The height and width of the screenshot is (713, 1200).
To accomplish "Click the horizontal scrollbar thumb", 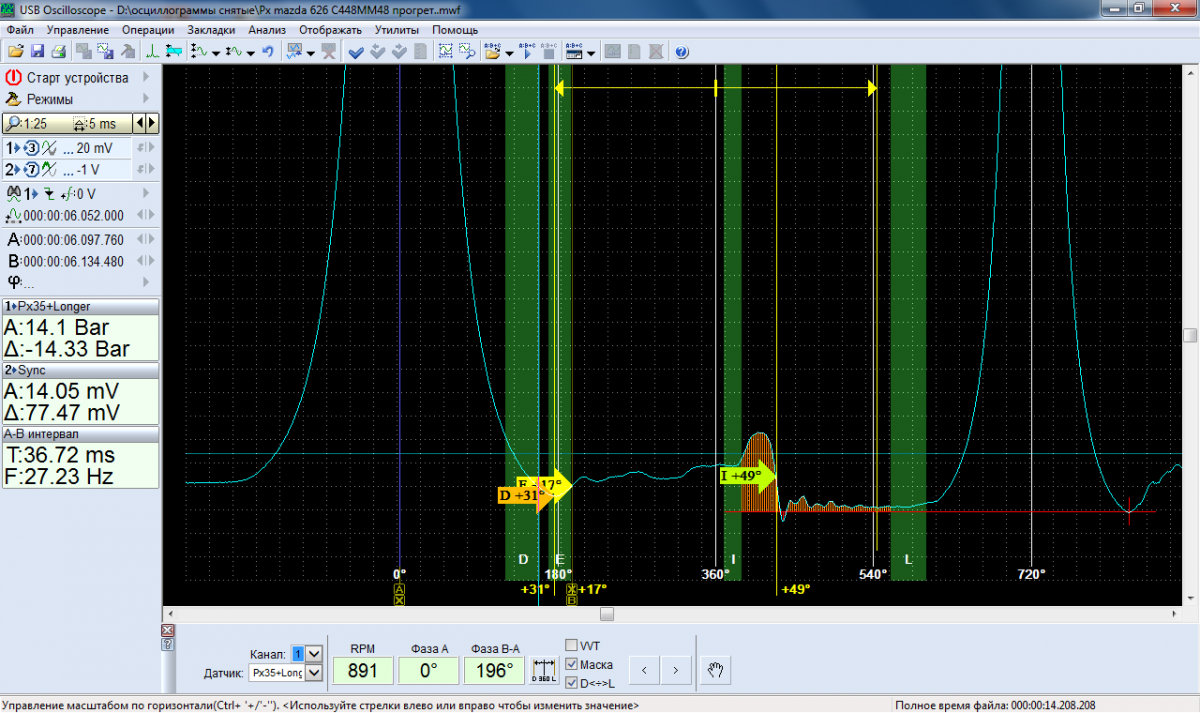I will (607, 614).
